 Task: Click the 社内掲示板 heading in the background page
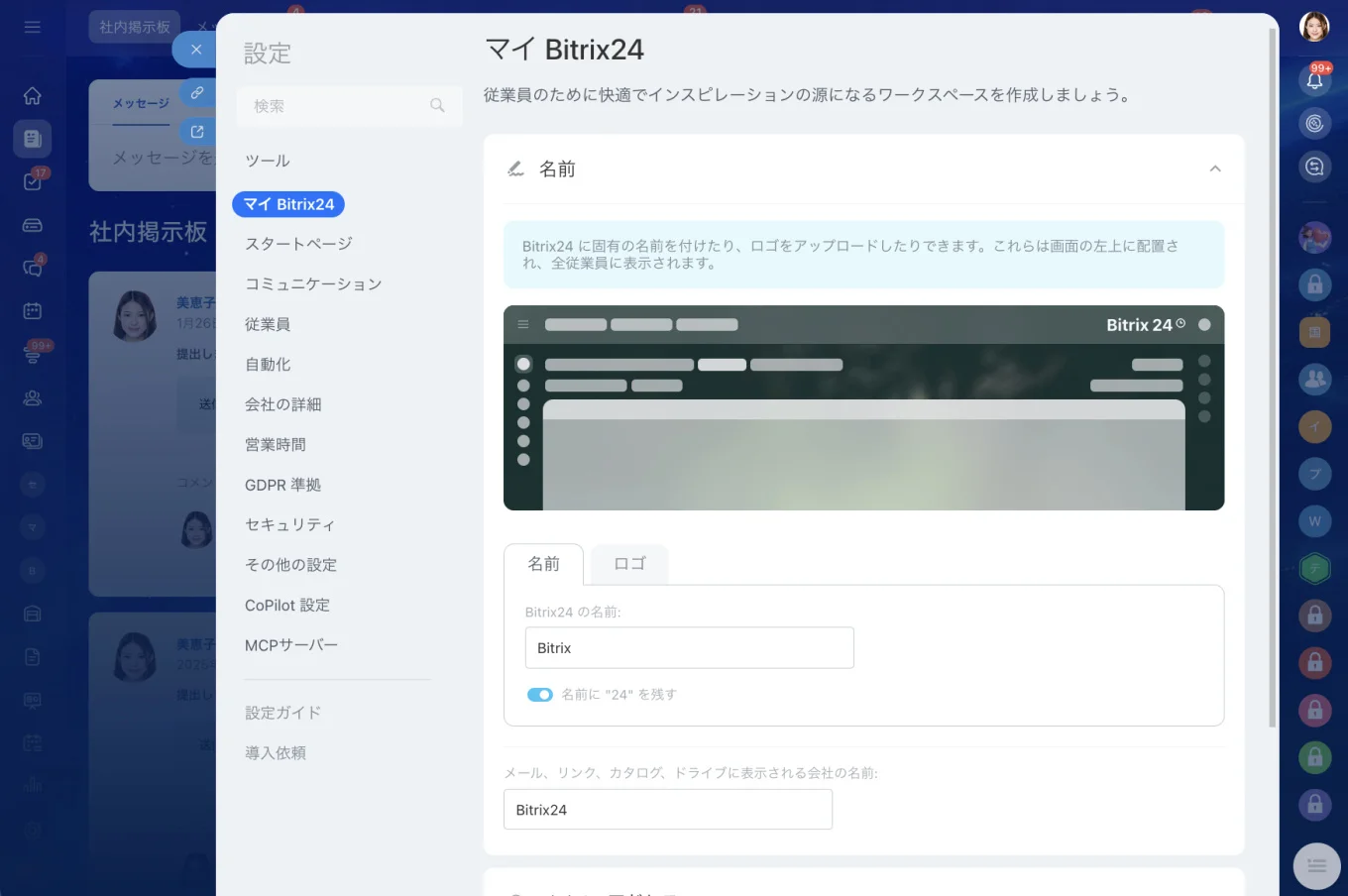149,232
